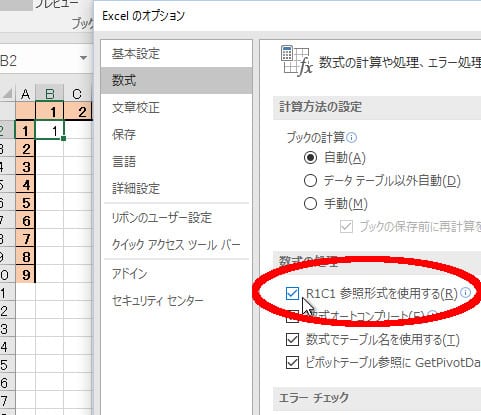Click the formula calculator fx icon
The height and width of the screenshot is (415, 481).
coord(296,60)
